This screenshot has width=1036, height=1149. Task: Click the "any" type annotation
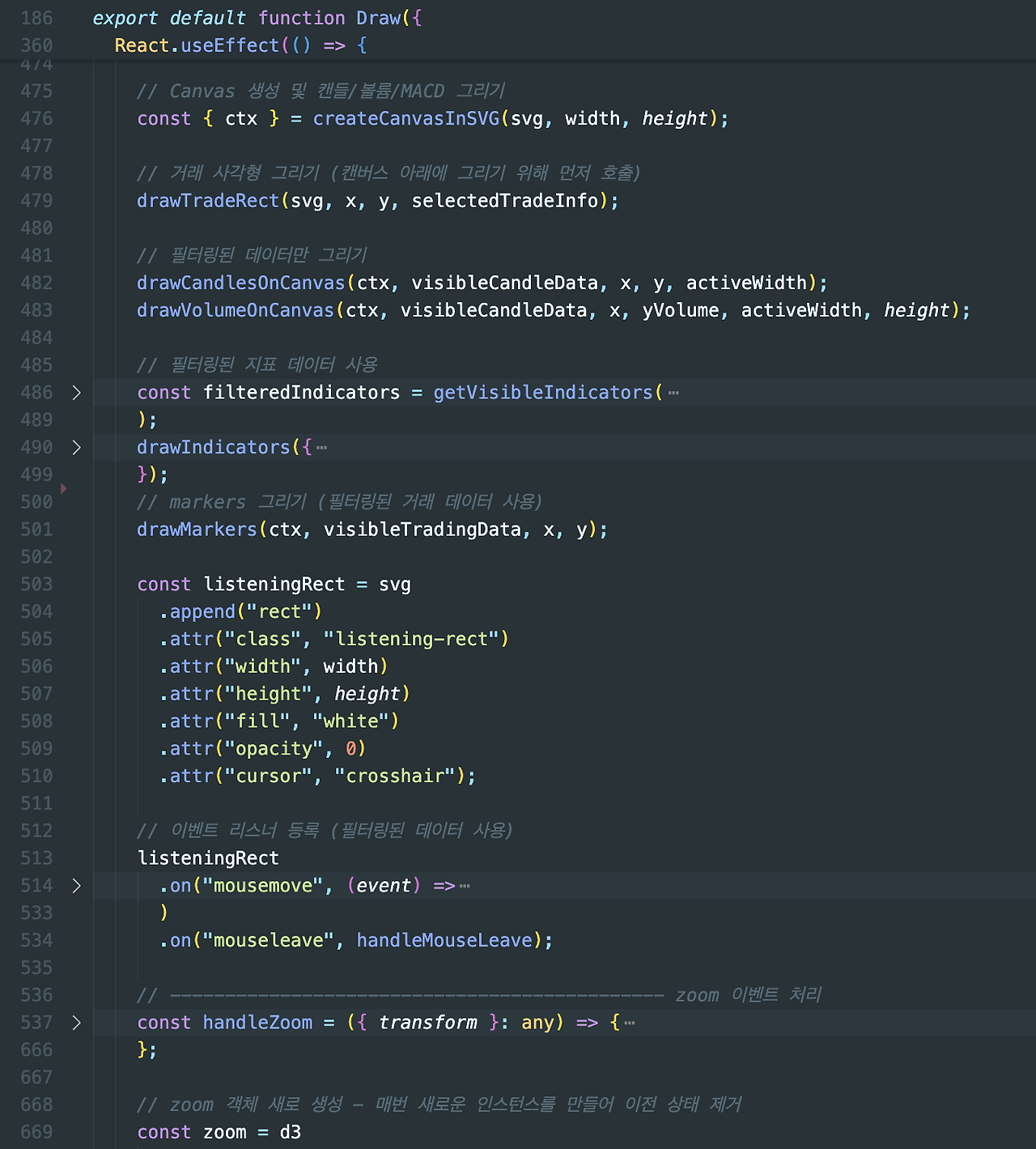538,1023
